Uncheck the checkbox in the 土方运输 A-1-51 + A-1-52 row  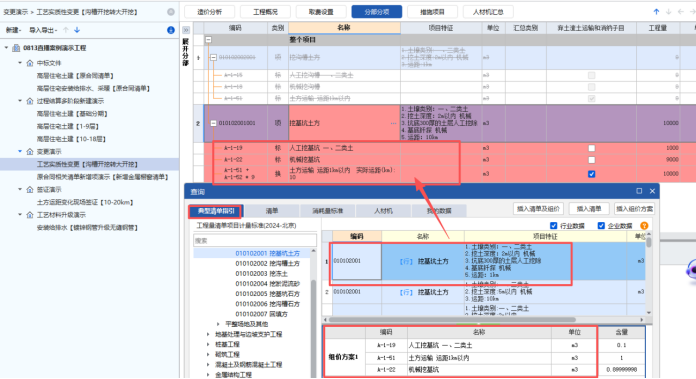tap(591, 174)
